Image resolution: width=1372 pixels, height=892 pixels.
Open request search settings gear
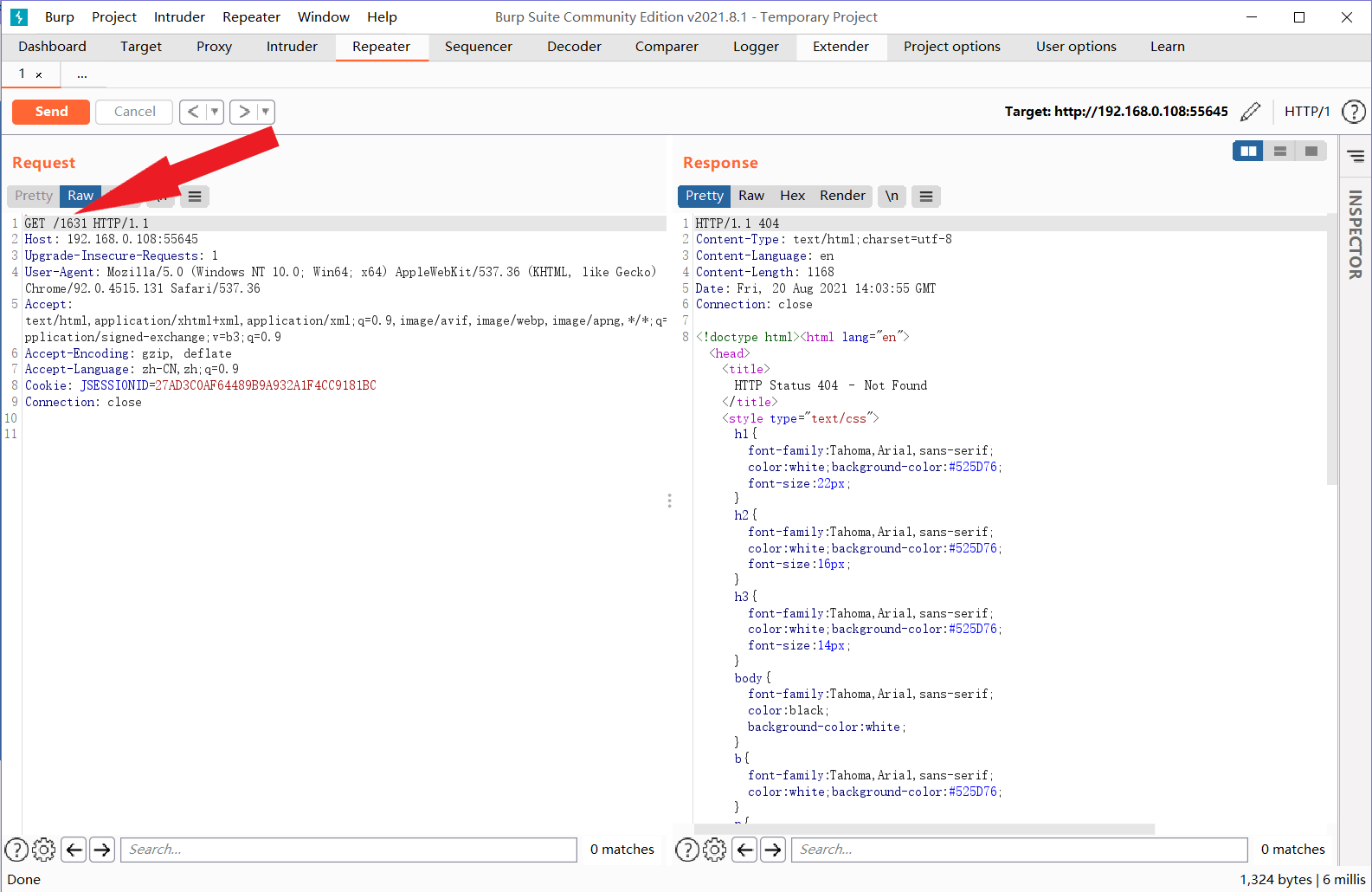point(43,850)
